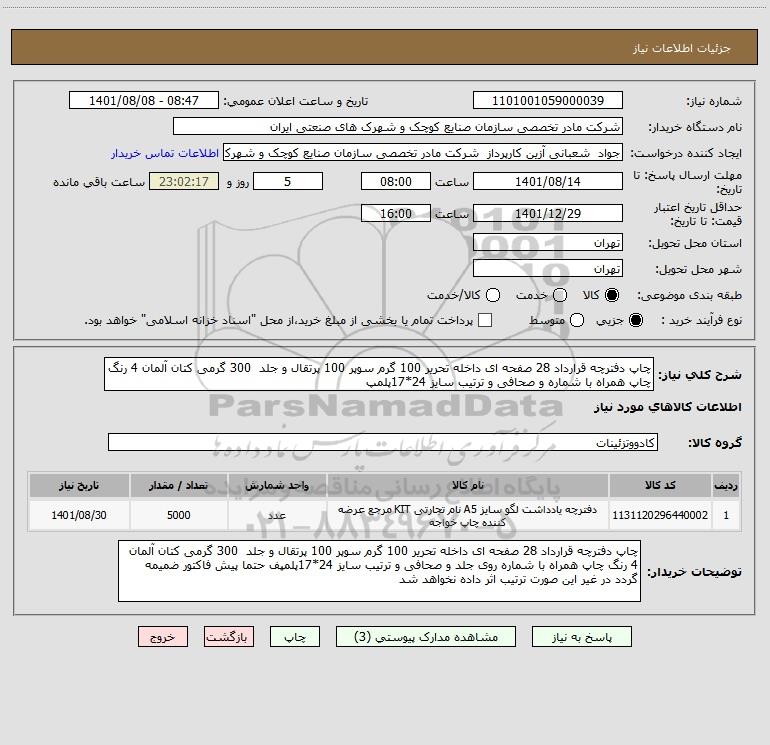Click the delivery province field تهران

pos(548,243)
